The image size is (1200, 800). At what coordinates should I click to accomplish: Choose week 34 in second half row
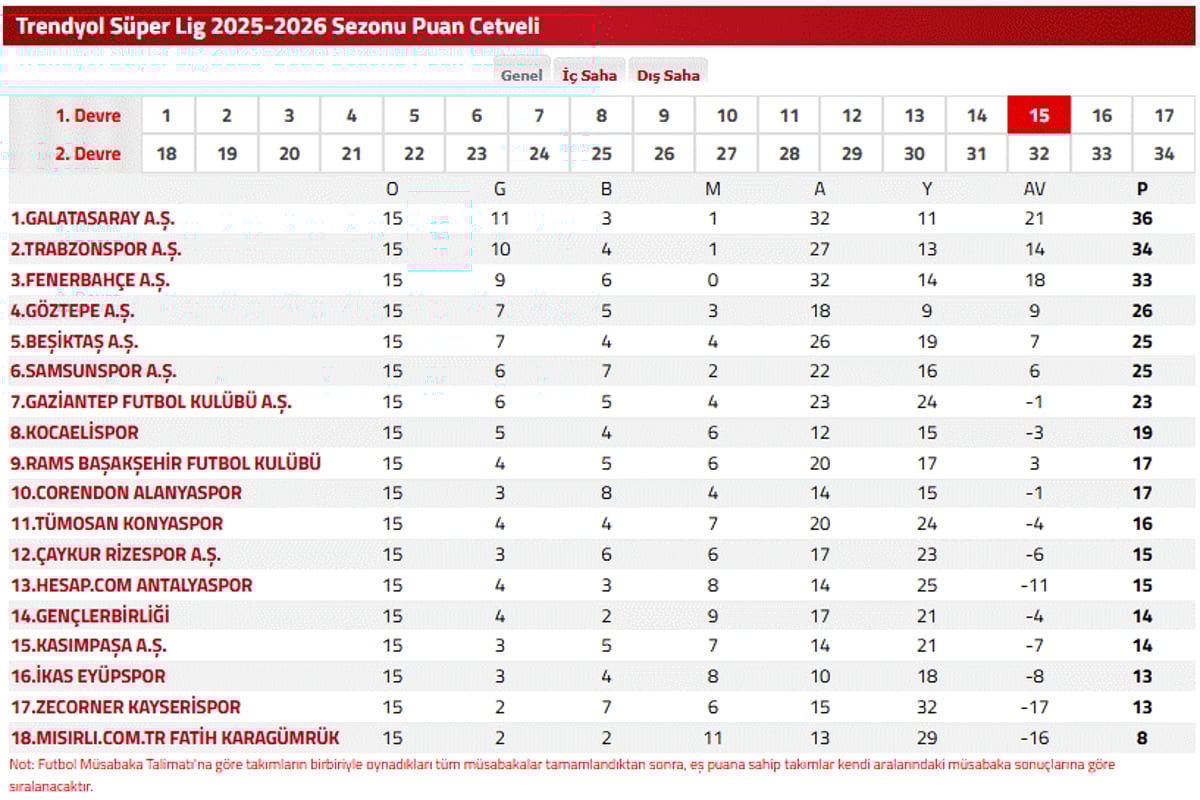point(1164,154)
